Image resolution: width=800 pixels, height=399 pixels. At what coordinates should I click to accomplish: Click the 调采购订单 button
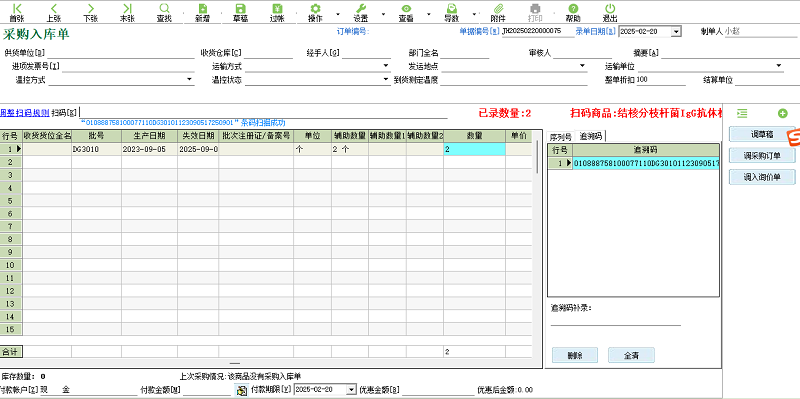point(762,155)
